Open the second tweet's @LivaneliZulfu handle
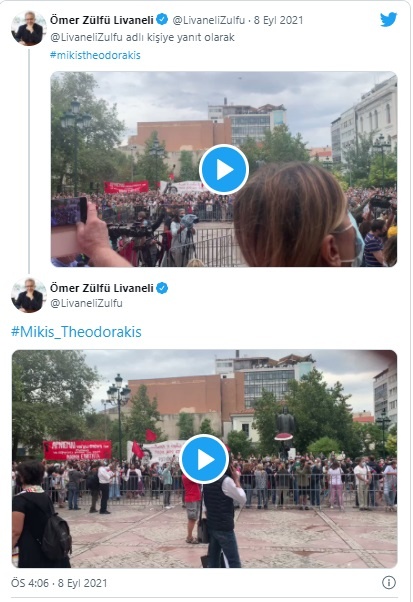 click(x=86, y=303)
